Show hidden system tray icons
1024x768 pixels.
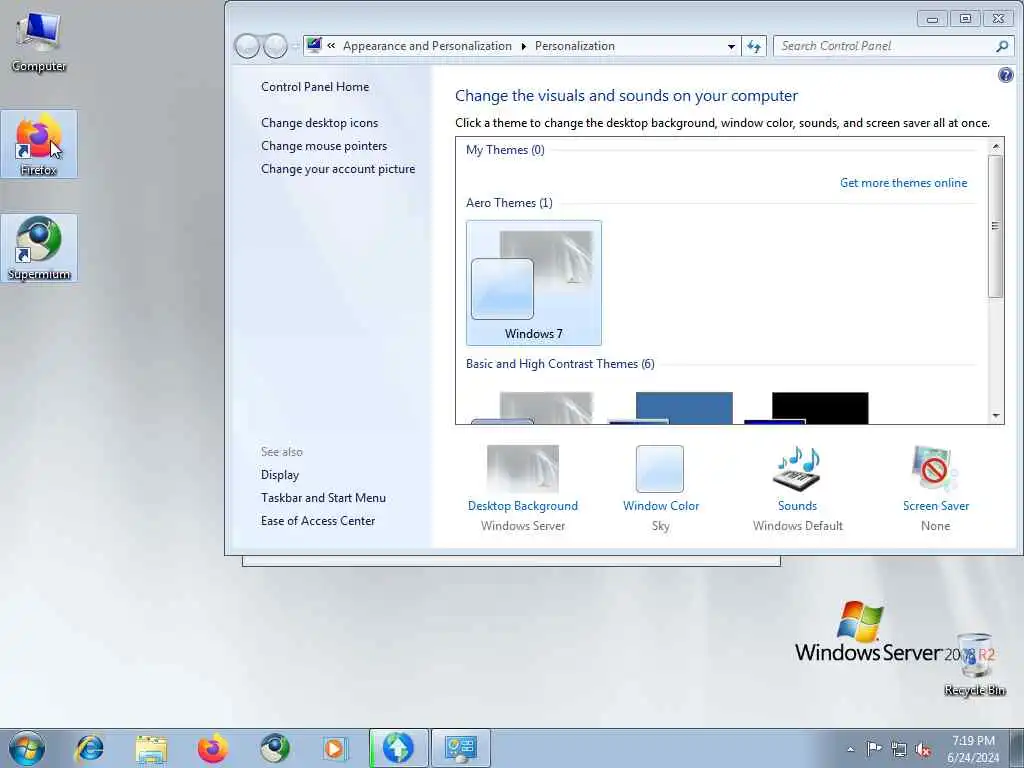click(x=850, y=749)
